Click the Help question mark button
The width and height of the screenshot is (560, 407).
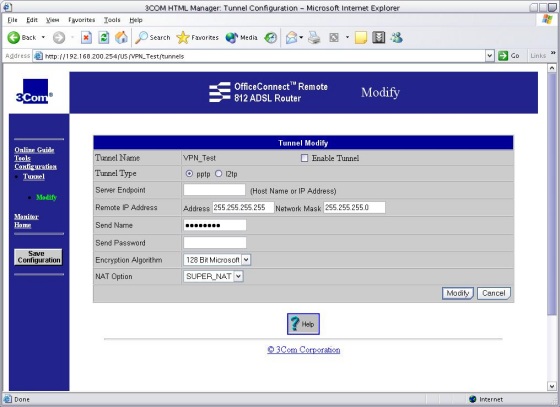303,324
